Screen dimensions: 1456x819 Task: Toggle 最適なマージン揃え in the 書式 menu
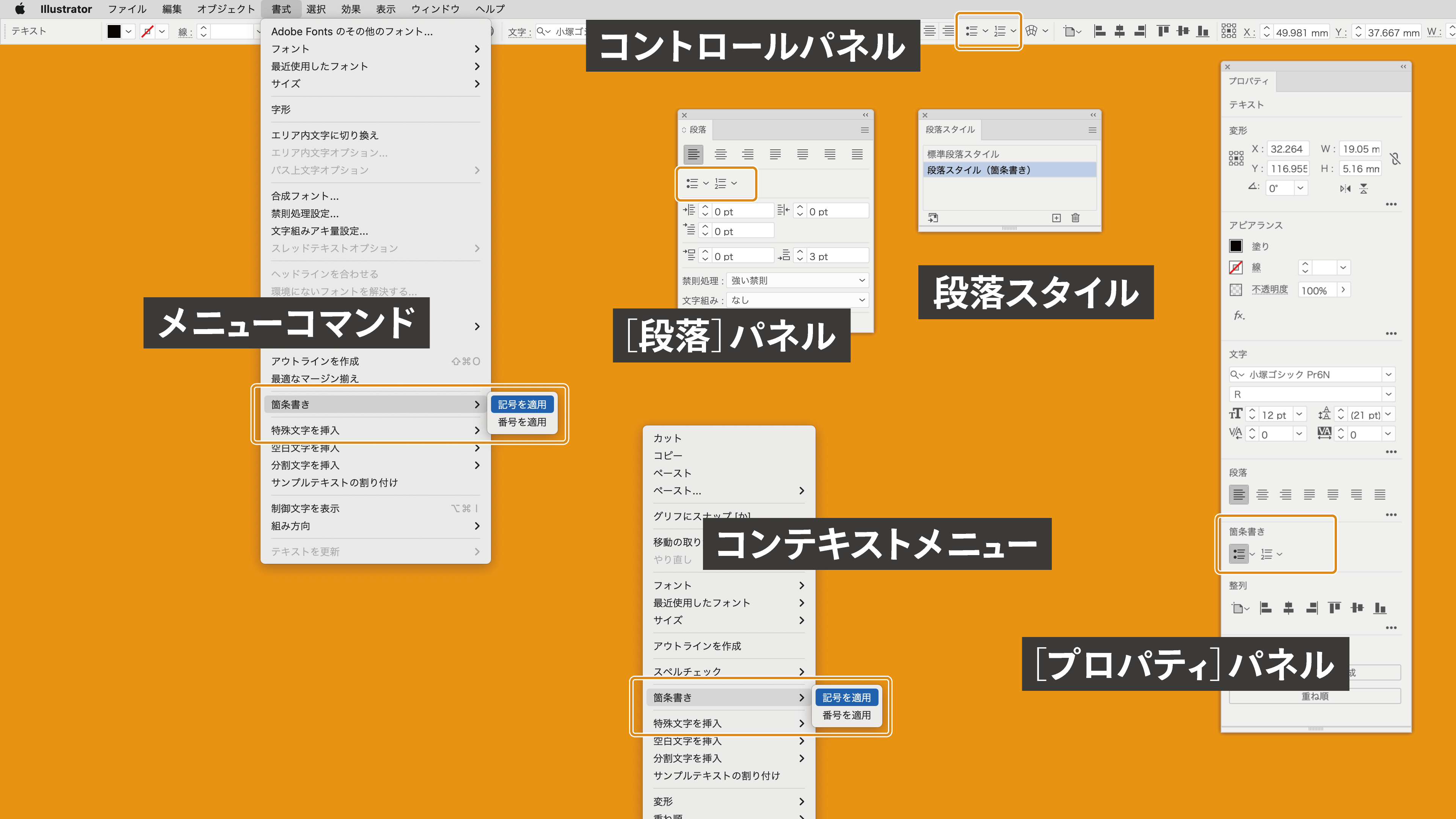click(x=375, y=378)
